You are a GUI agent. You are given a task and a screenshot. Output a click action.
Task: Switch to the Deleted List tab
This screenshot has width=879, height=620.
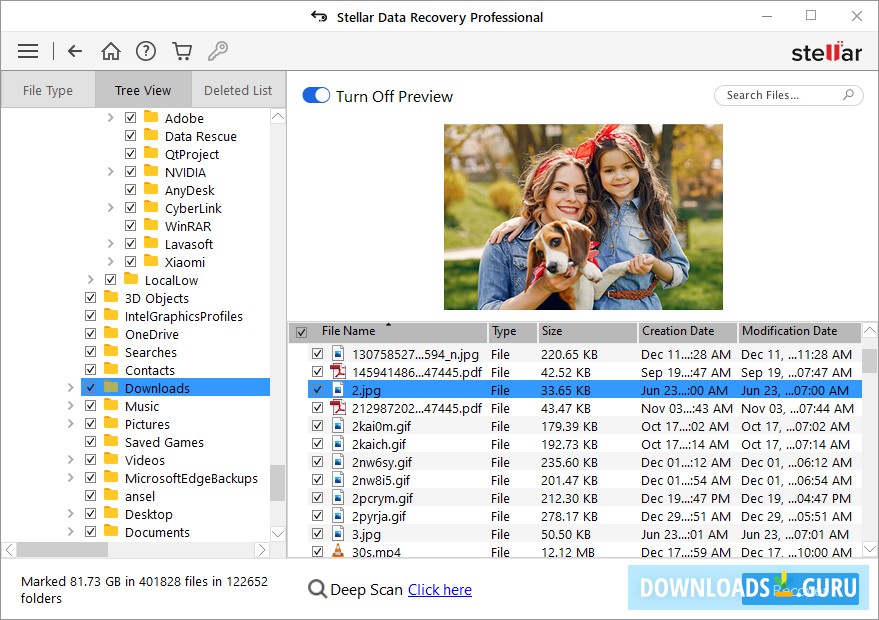point(237,90)
